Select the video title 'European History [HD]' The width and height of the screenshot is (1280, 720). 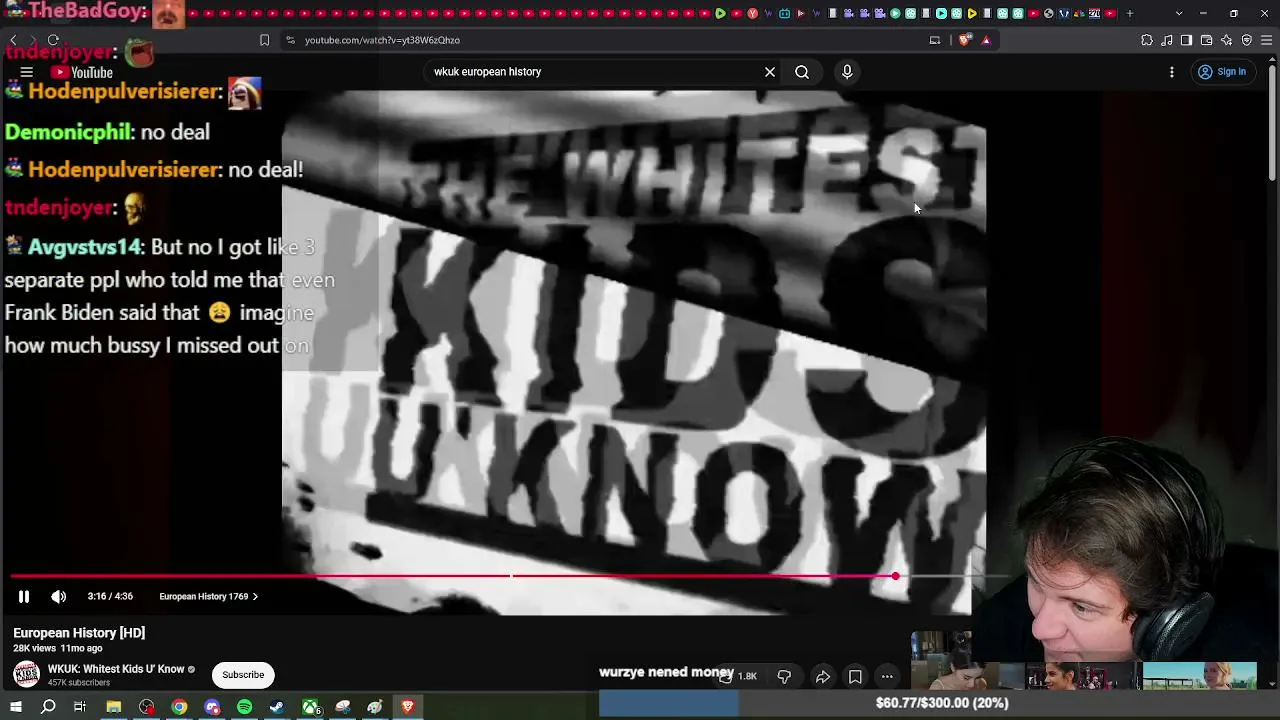79,633
